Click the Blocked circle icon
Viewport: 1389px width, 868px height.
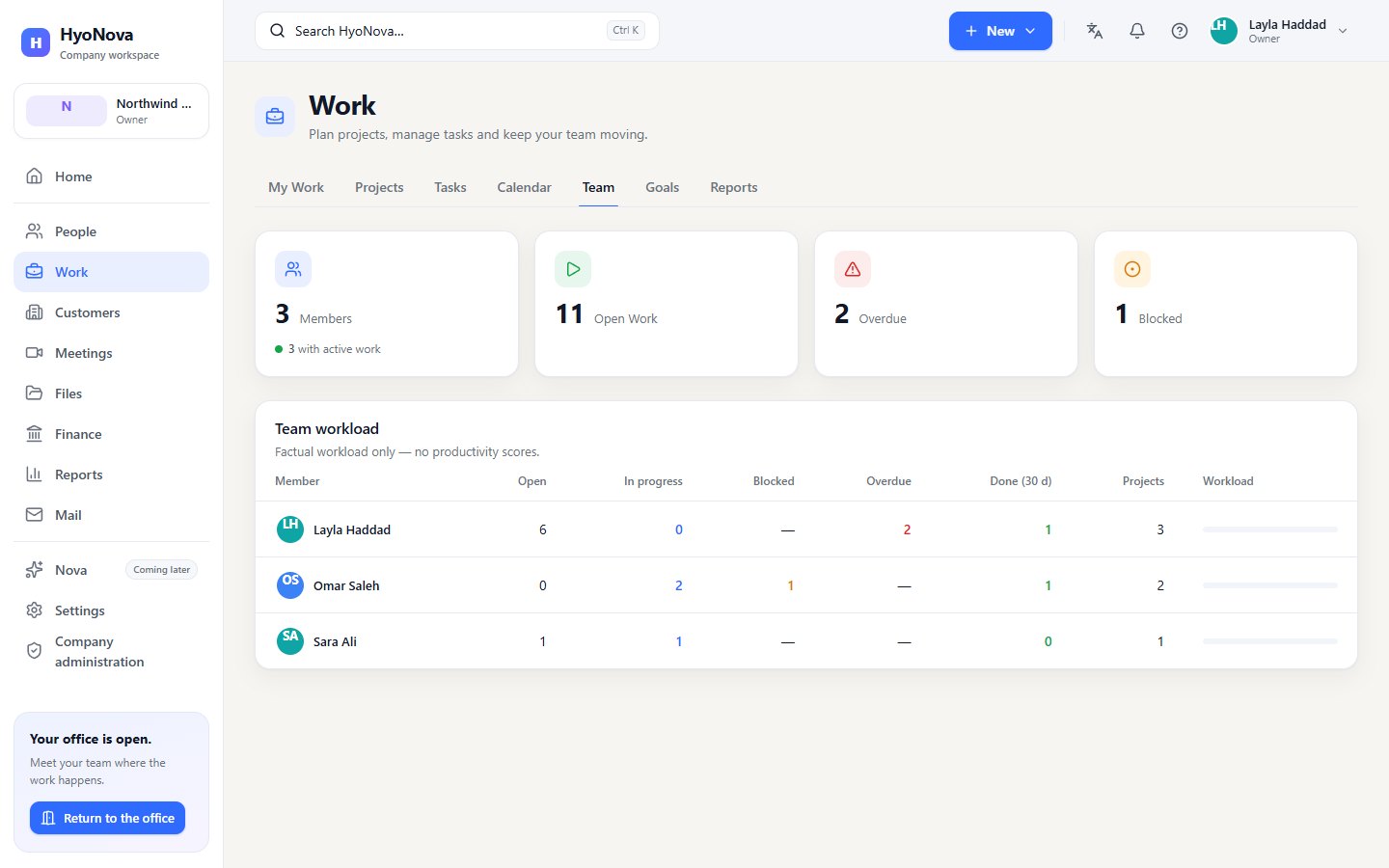[x=1132, y=269]
